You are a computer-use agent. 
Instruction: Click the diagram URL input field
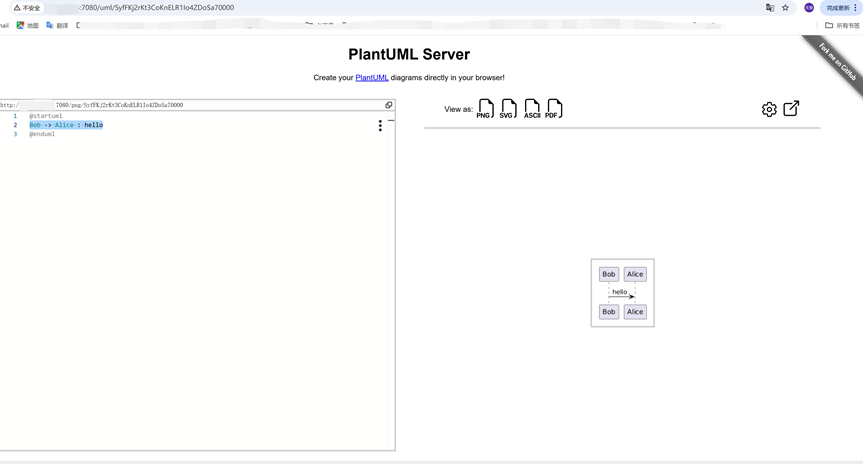tap(191, 105)
